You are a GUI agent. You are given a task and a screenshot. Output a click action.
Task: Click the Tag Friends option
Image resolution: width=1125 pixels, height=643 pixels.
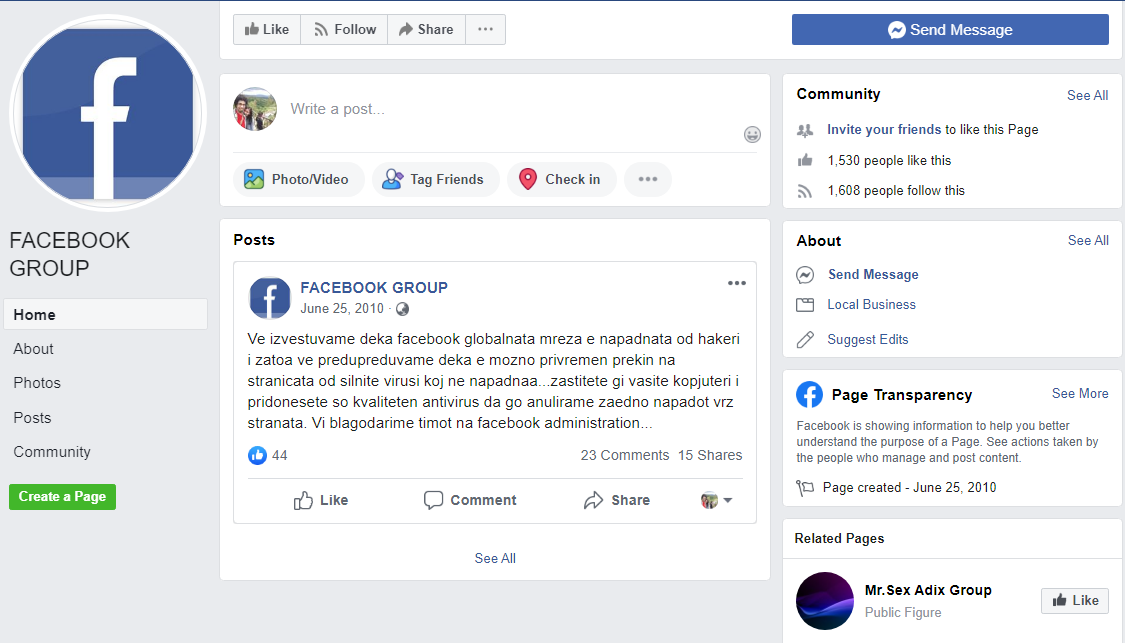click(x=435, y=179)
